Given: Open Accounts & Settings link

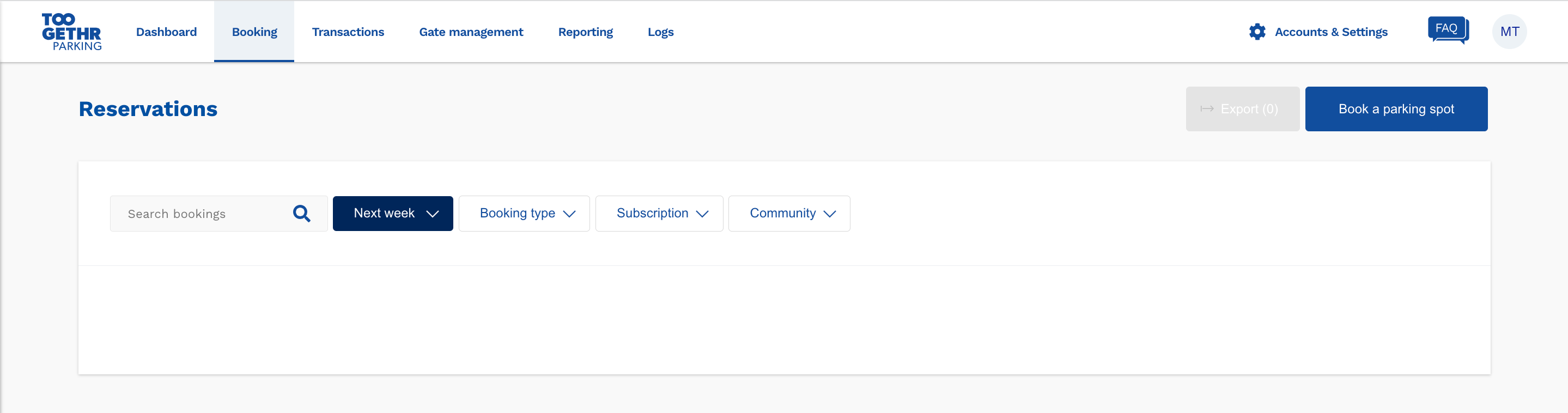Looking at the screenshot, I should click(1330, 32).
